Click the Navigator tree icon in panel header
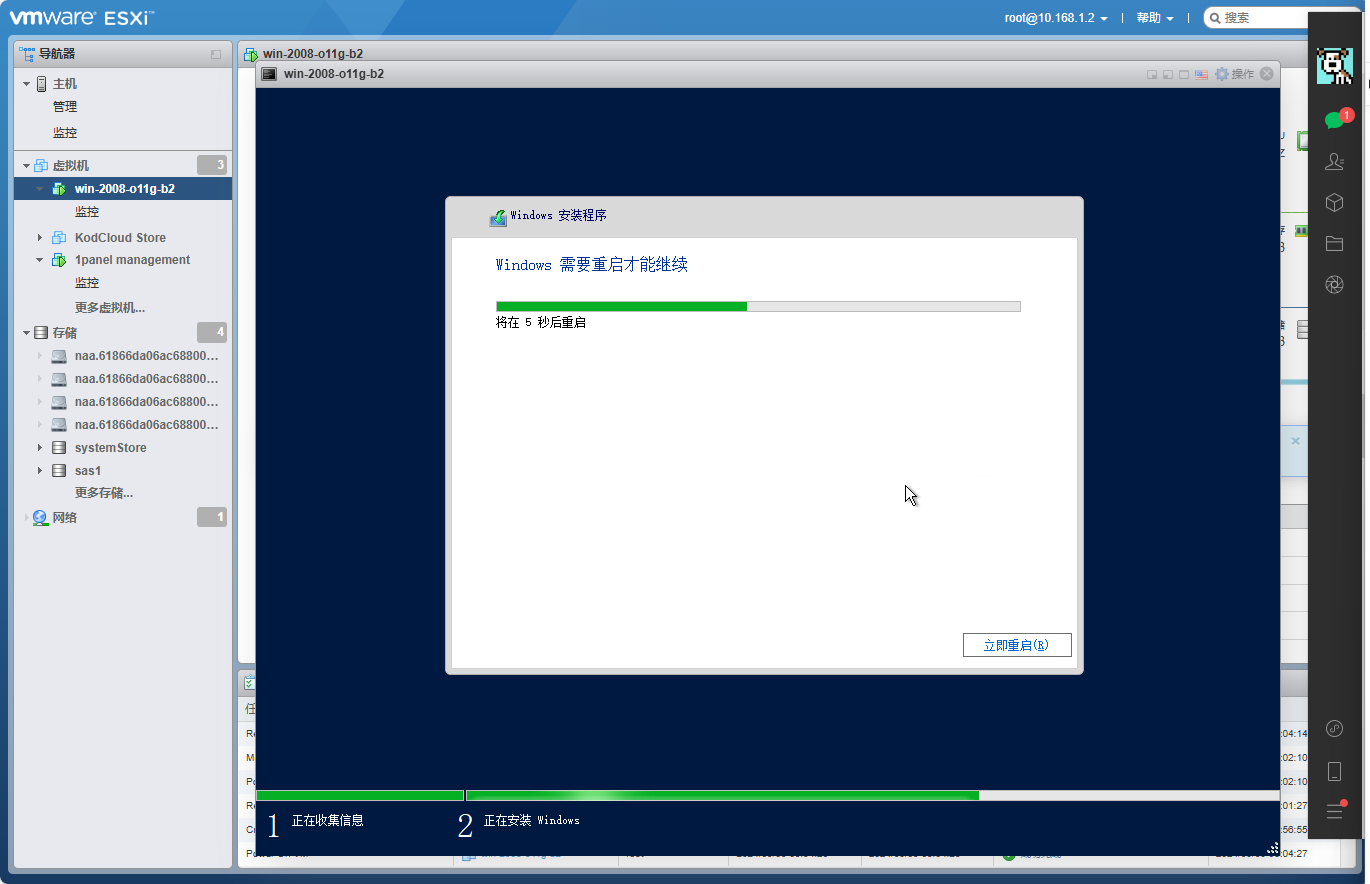The image size is (1370, 884). [27, 54]
